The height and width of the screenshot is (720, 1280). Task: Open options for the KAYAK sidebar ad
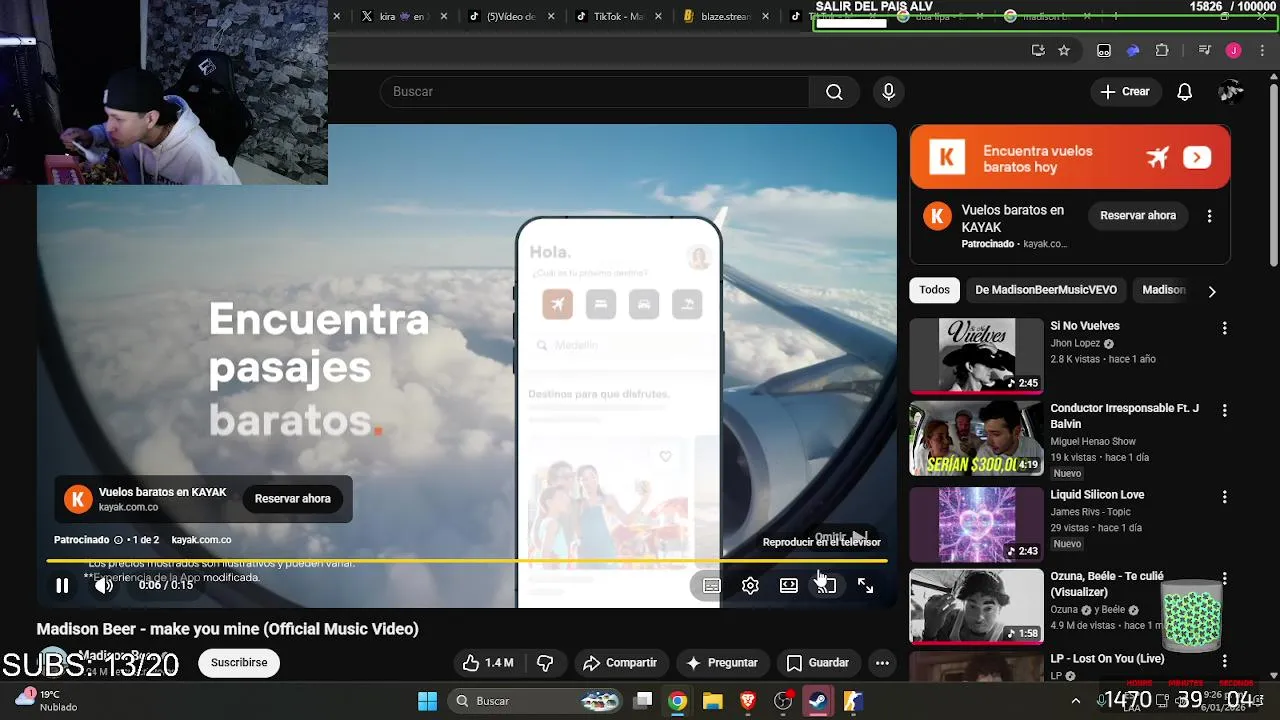1209,216
